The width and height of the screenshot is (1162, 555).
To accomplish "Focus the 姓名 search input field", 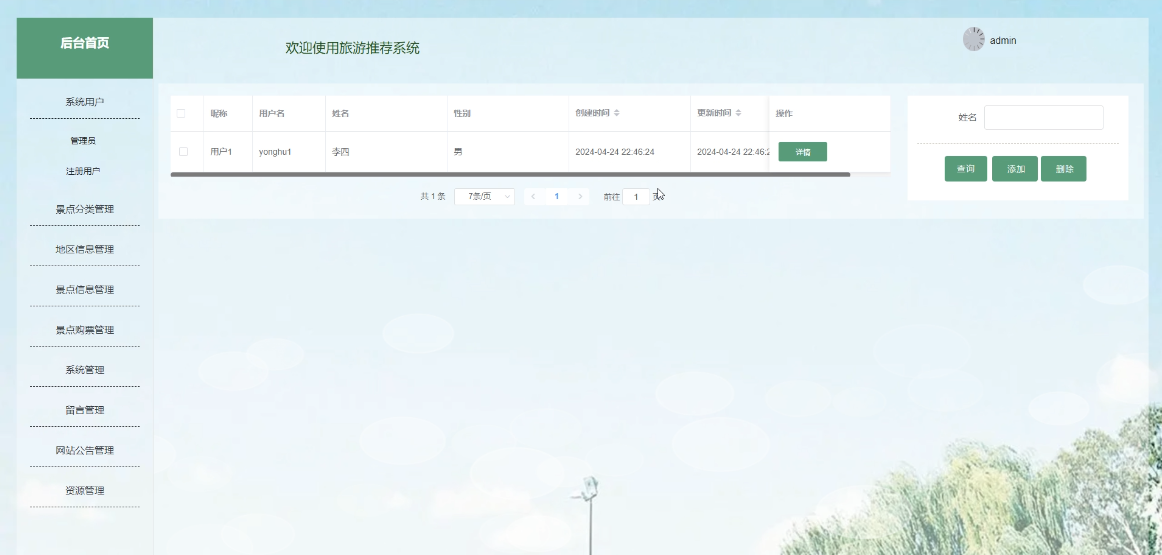I will coord(1043,117).
